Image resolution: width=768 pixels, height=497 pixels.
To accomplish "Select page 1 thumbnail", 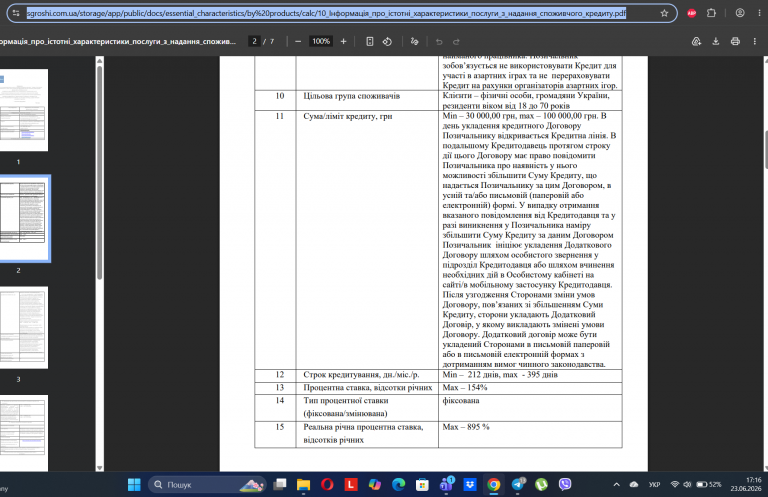I will pos(24,110).
